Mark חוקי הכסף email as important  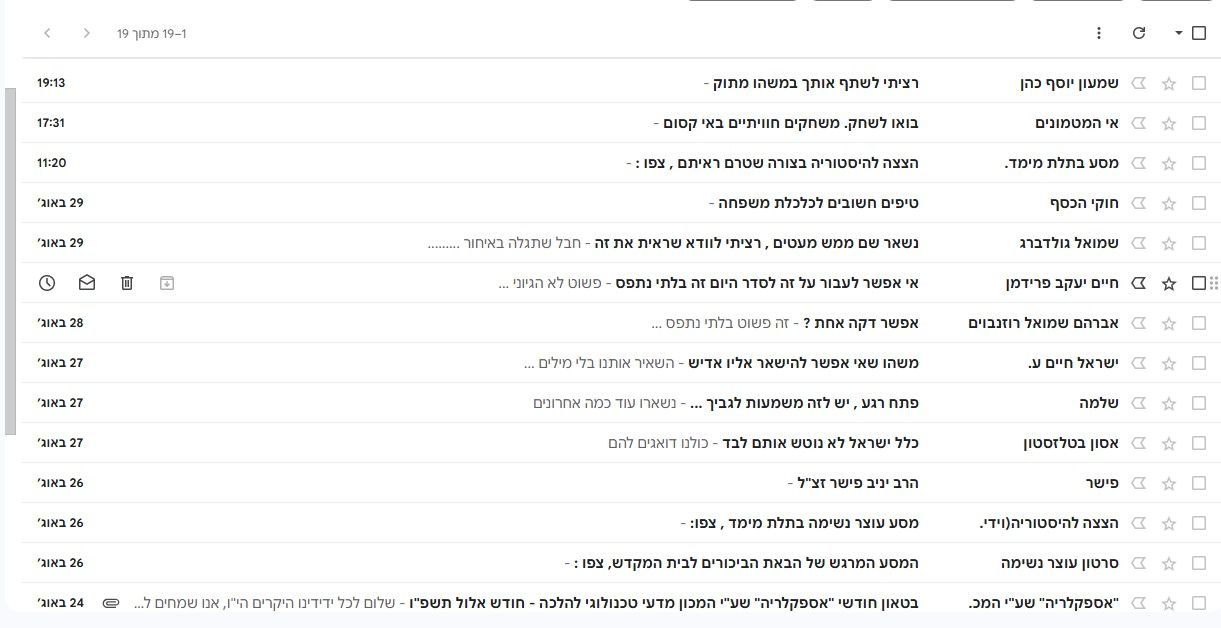[x=1139, y=203]
